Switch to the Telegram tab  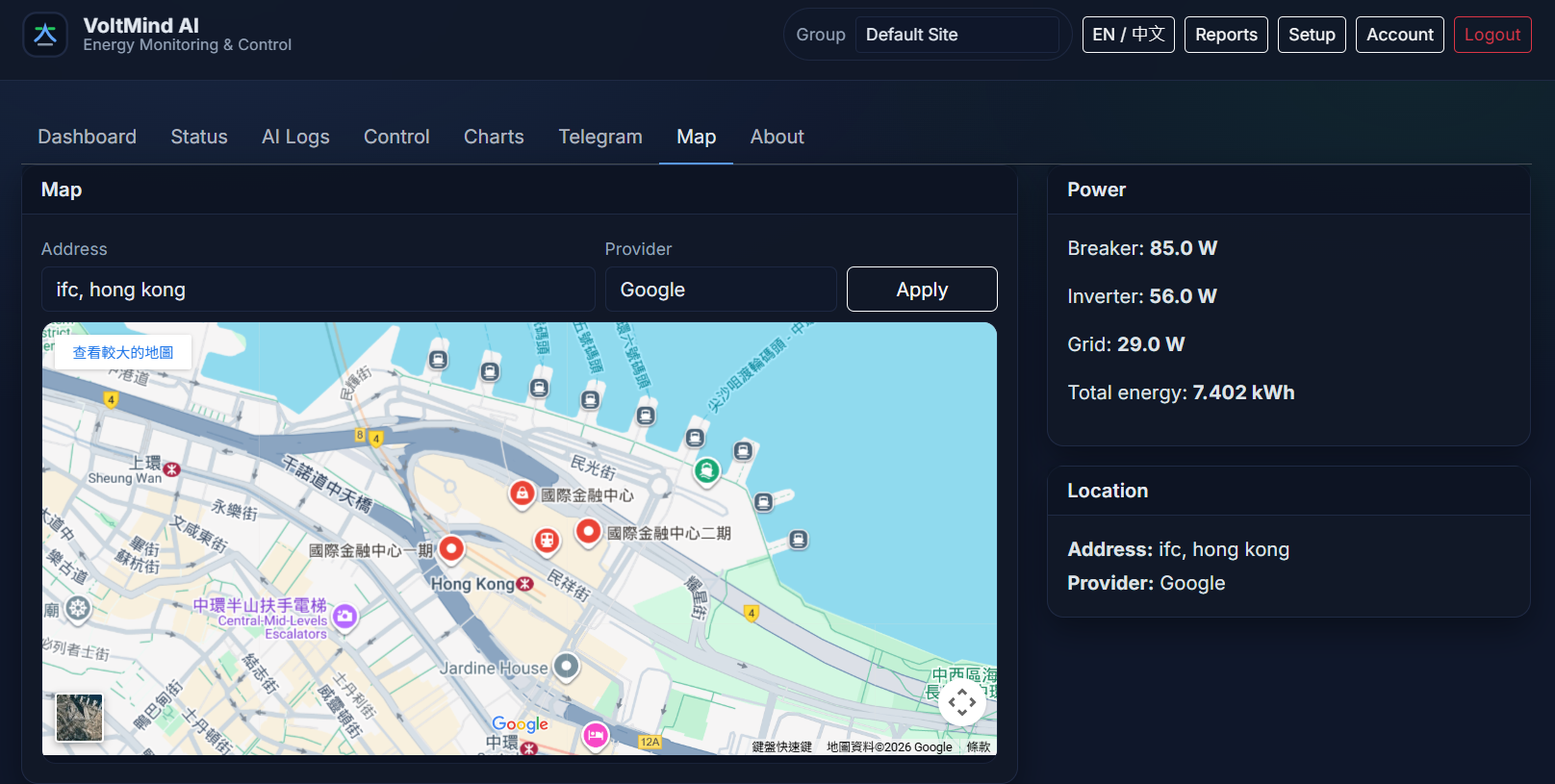coord(600,137)
